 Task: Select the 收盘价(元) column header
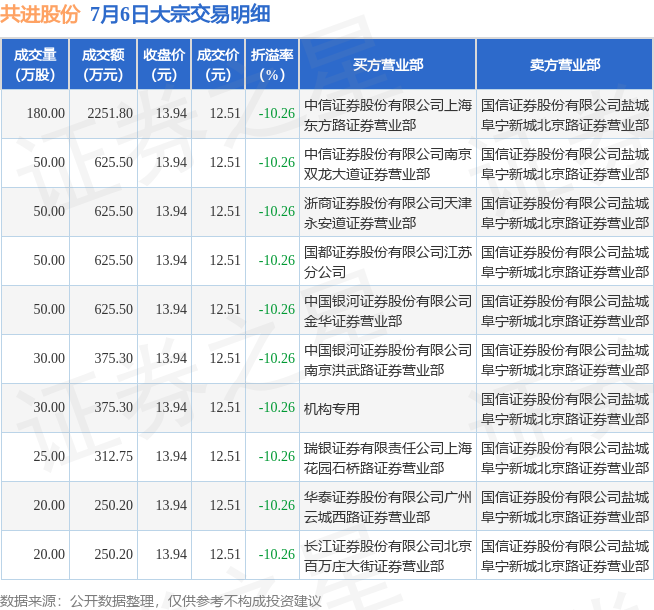click(164, 65)
